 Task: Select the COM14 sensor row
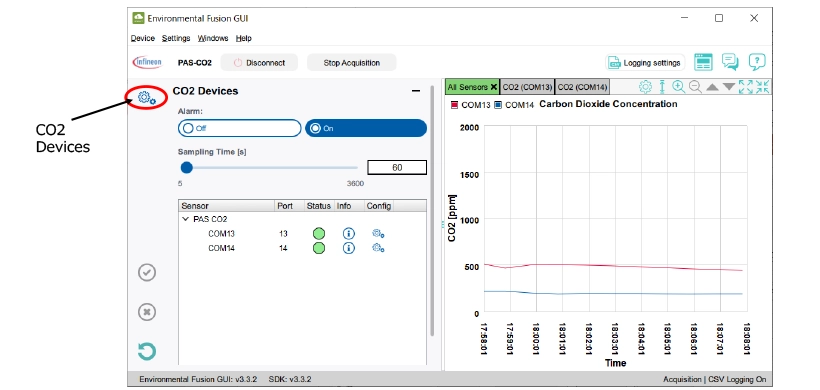tap(302, 248)
